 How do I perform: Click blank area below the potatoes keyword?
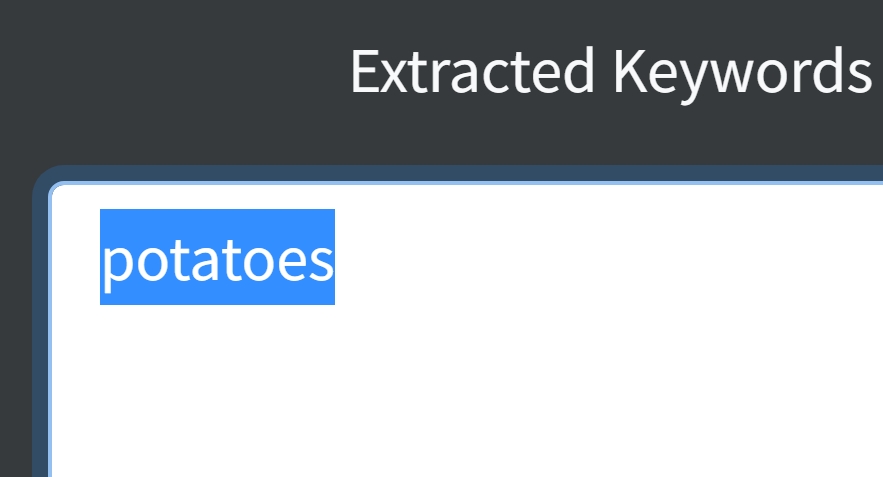point(217,380)
